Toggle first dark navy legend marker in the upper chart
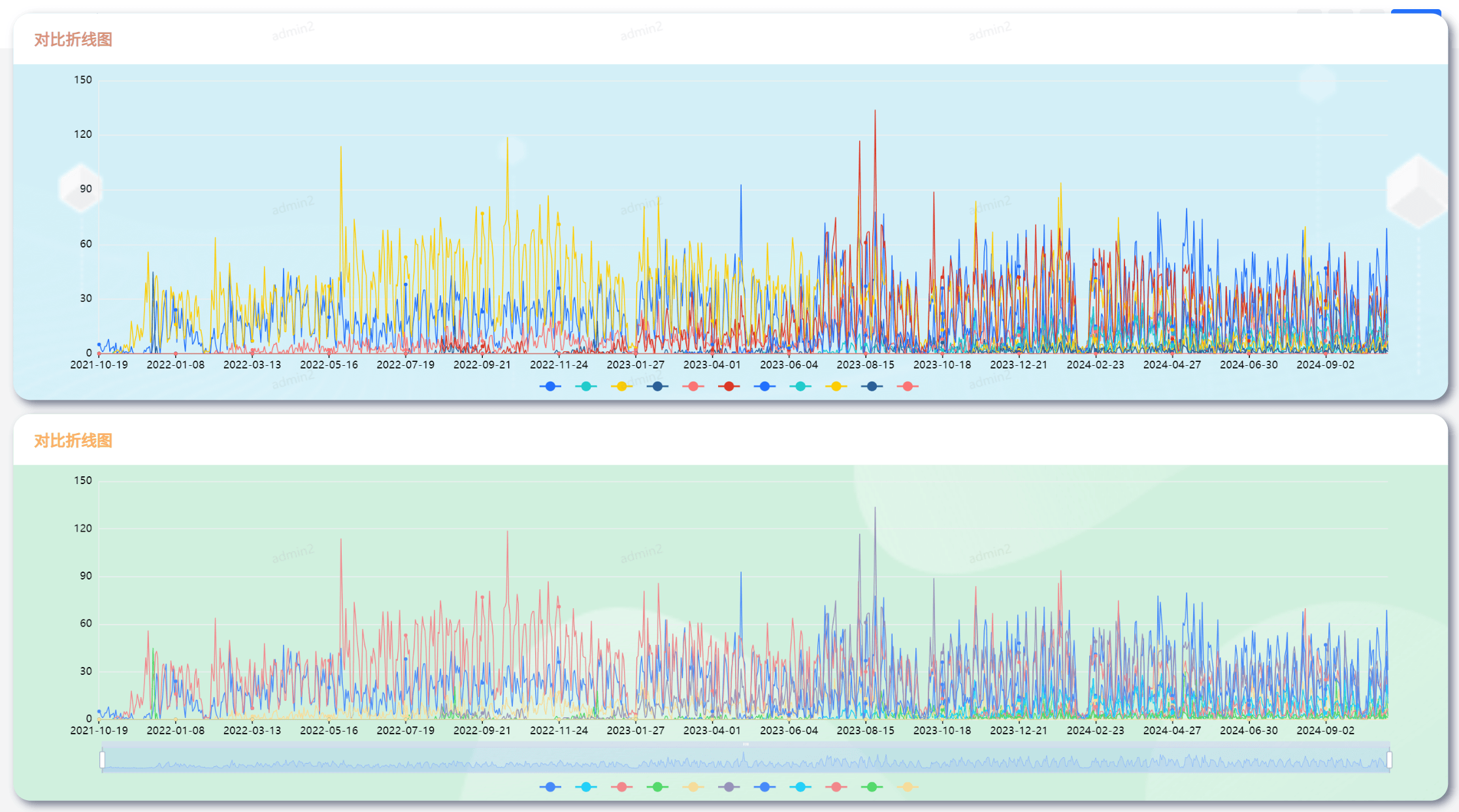This screenshot has width=1459, height=812. tap(657, 387)
